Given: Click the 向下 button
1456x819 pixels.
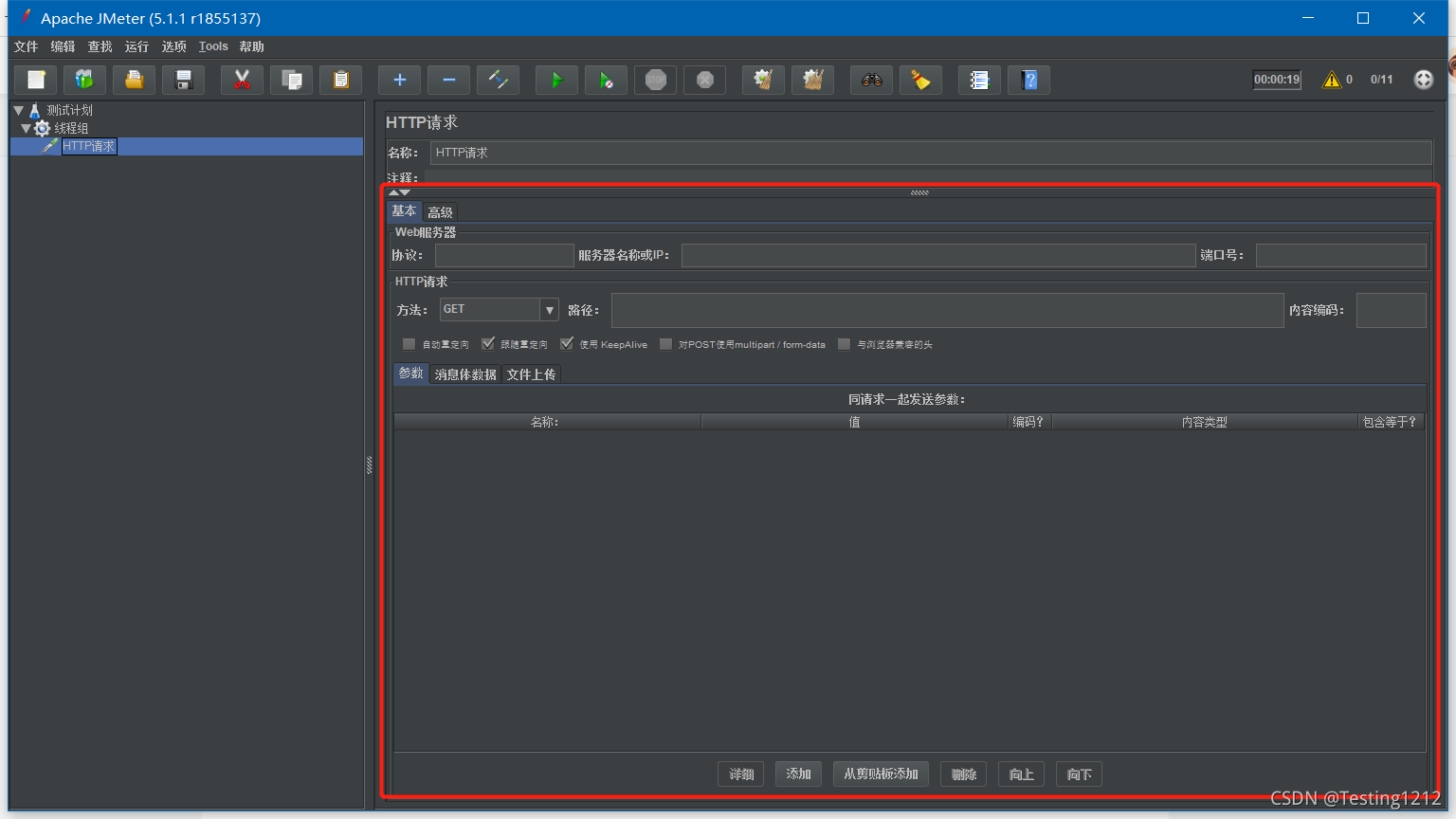Looking at the screenshot, I should [x=1080, y=774].
